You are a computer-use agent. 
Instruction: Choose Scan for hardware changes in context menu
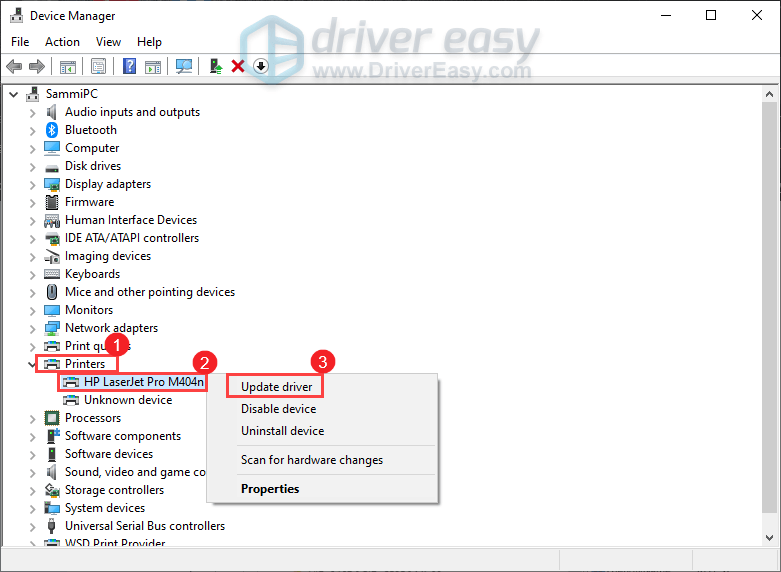[x=312, y=459]
